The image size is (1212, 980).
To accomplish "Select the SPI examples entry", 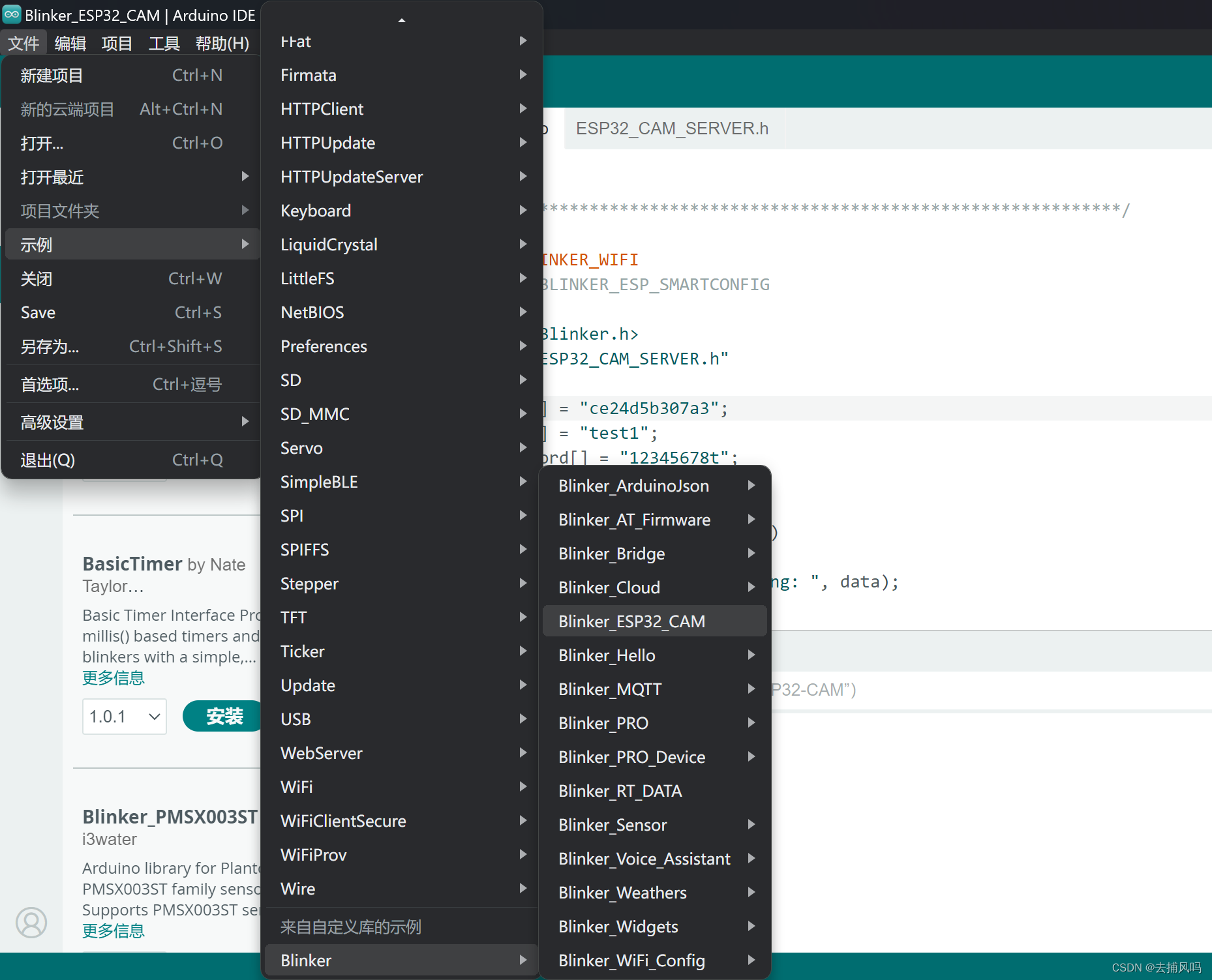I will pos(402,516).
